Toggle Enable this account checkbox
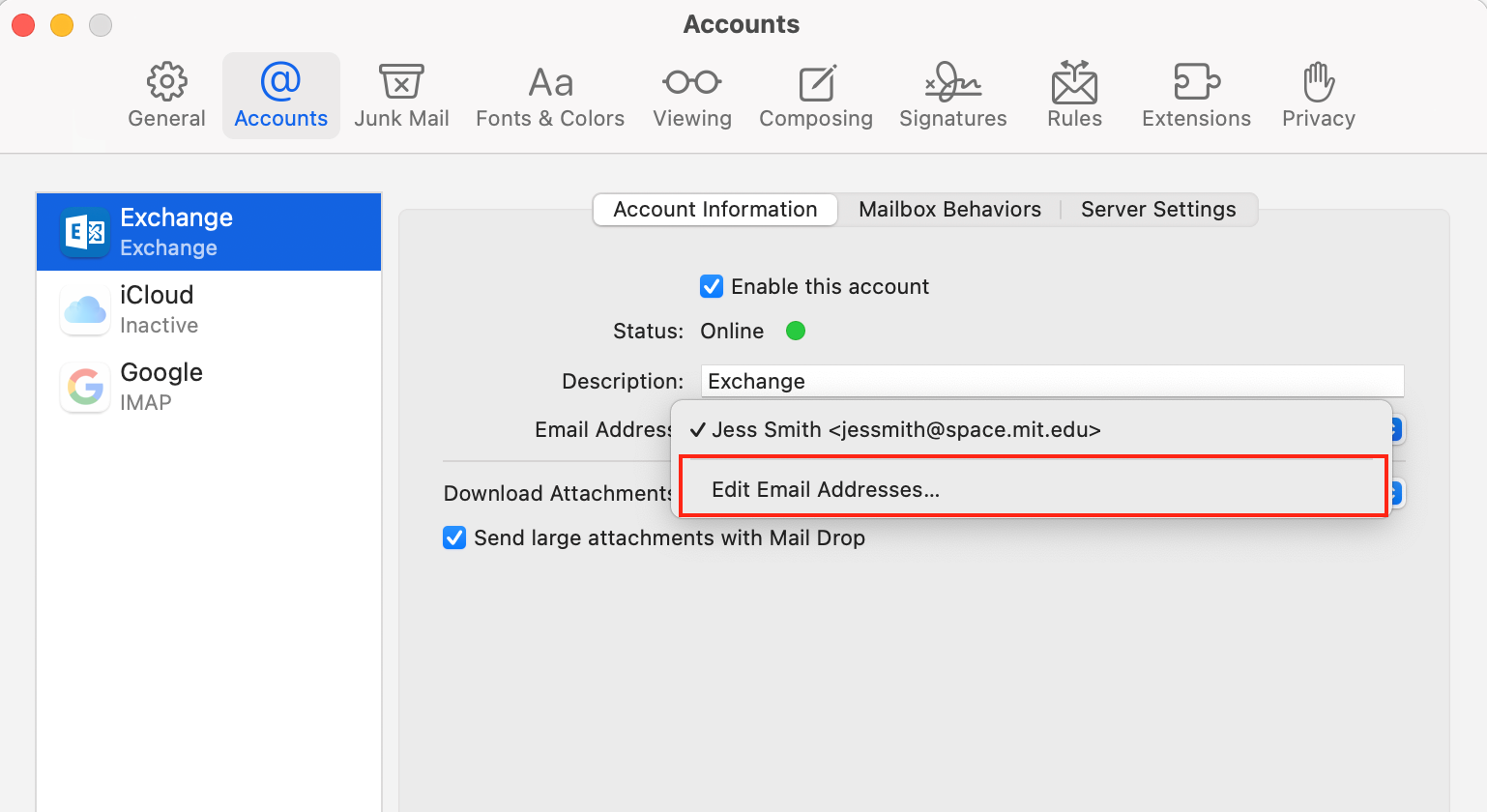Image resolution: width=1487 pixels, height=812 pixels. click(712, 286)
